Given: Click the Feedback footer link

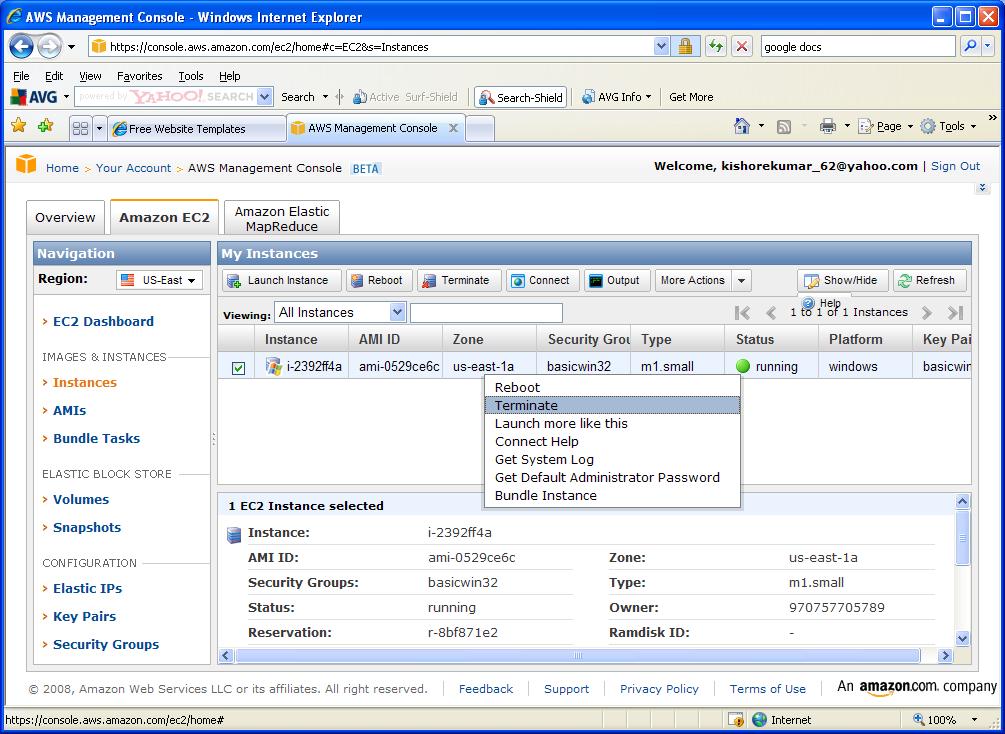Looking at the screenshot, I should click(x=486, y=688).
